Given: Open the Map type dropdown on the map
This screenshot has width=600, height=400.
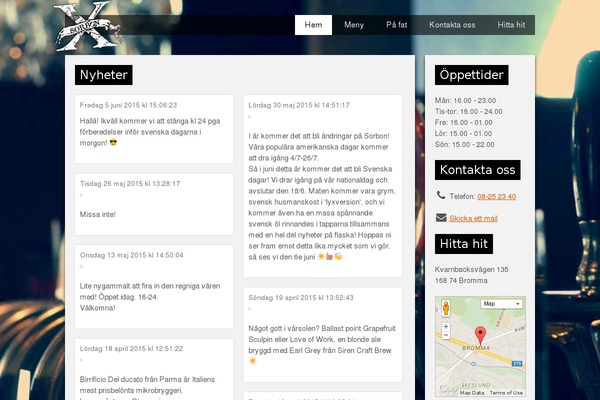Looking at the screenshot, I should click(501, 304).
